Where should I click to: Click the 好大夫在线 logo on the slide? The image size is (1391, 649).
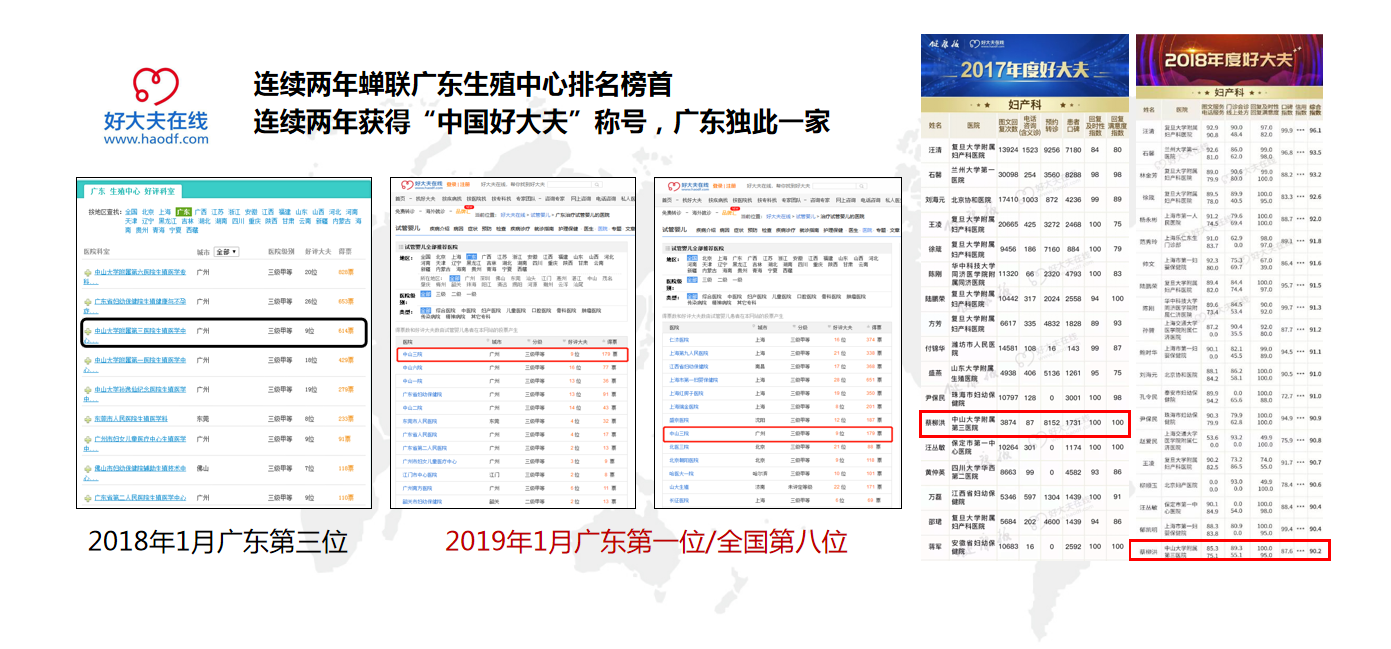[x=157, y=105]
